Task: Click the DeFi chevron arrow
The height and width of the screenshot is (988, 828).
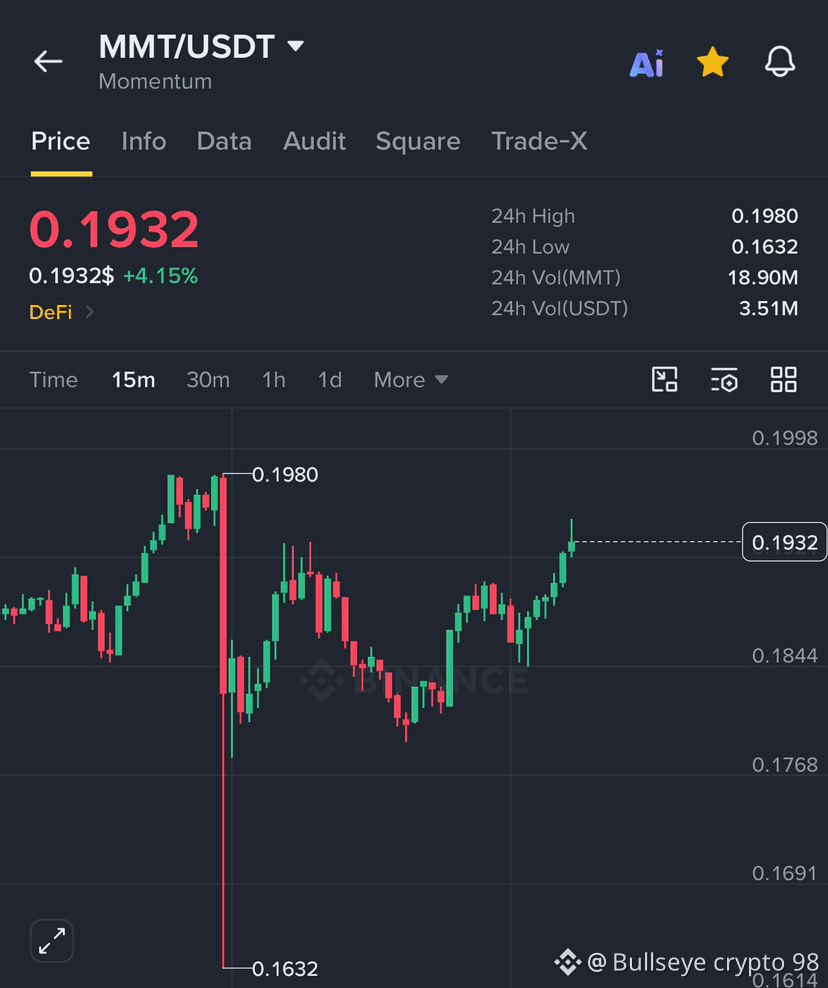Action: point(89,312)
